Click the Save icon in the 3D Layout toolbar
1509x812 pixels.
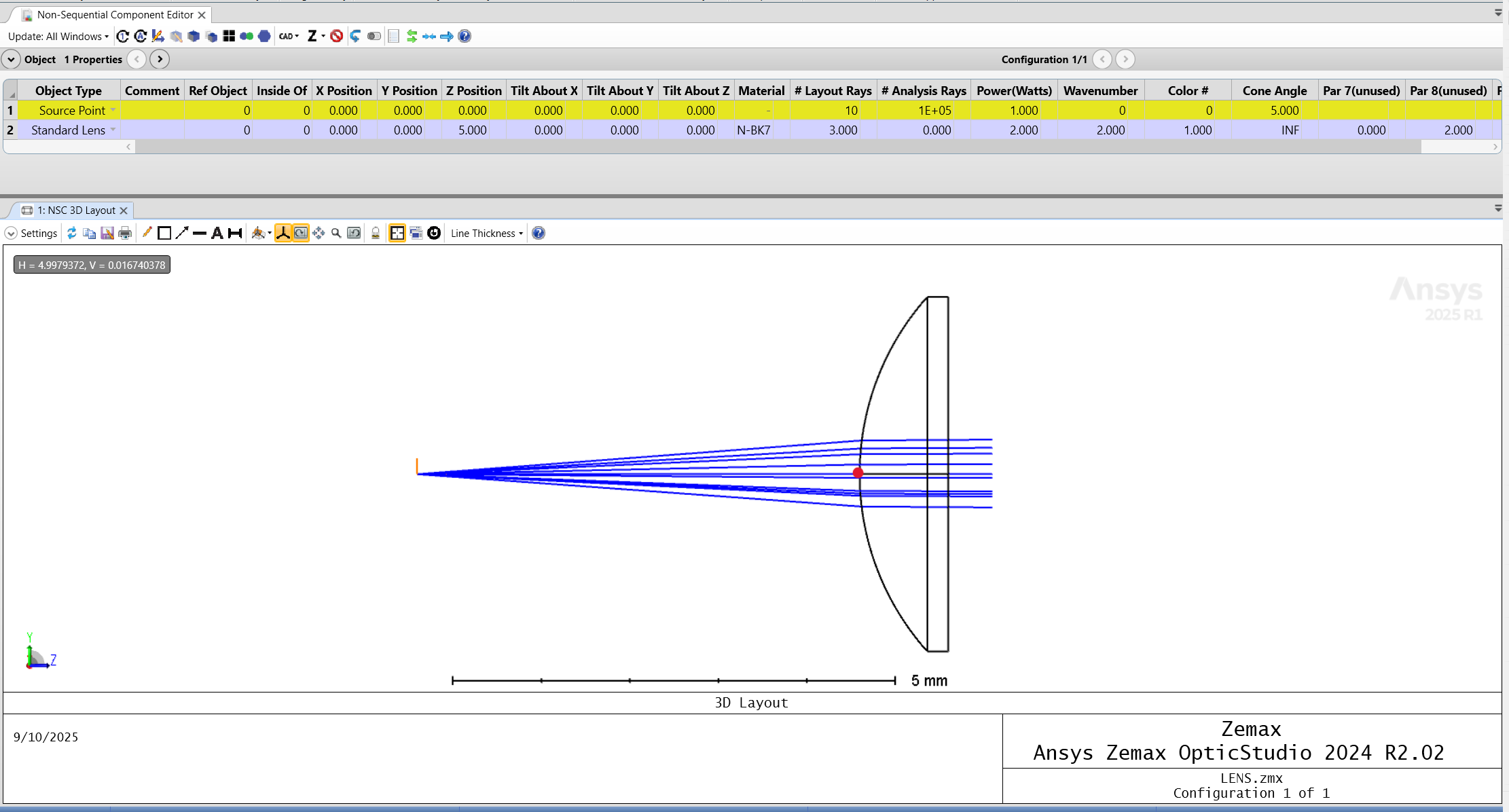pyautogui.click(x=107, y=233)
